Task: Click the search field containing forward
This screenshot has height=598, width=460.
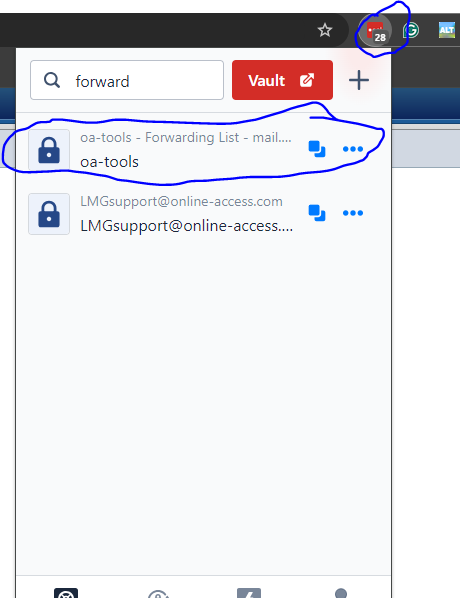Action: 127,80
